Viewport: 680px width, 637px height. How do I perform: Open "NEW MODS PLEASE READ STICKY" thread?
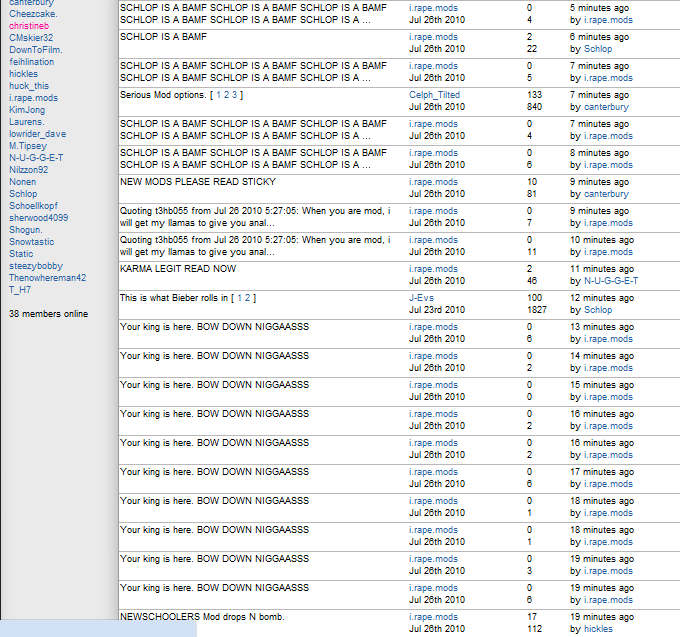(x=197, y=182)
